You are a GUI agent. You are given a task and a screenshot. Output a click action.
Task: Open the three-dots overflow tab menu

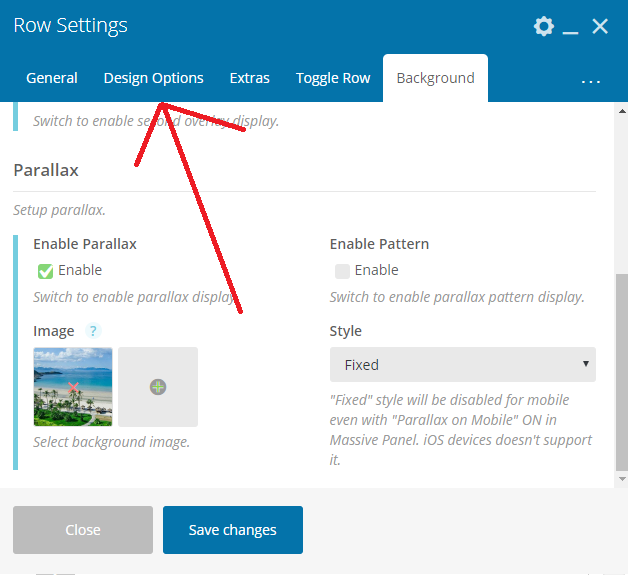point(590,79)
